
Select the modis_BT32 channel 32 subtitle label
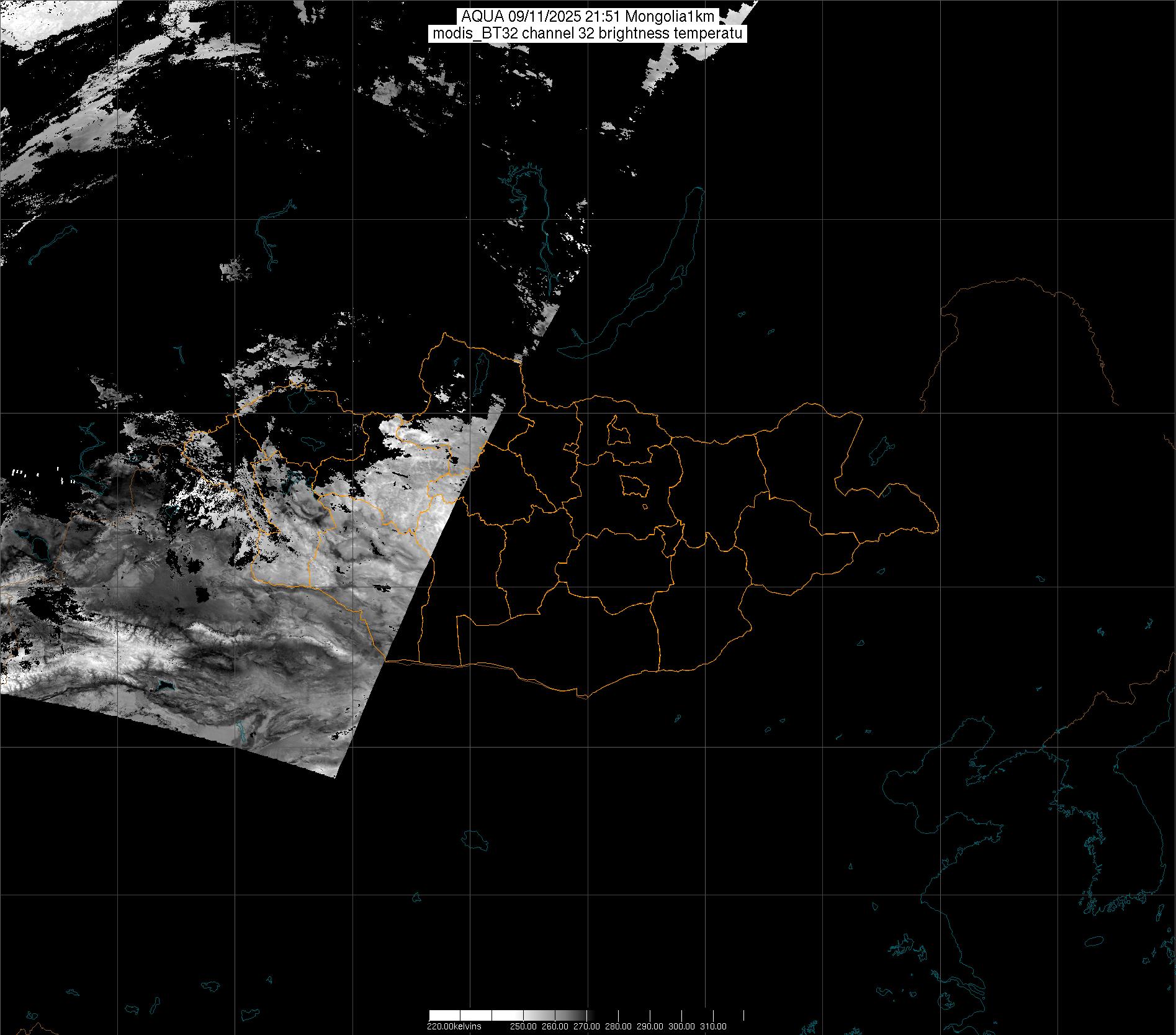coord(588,34)
